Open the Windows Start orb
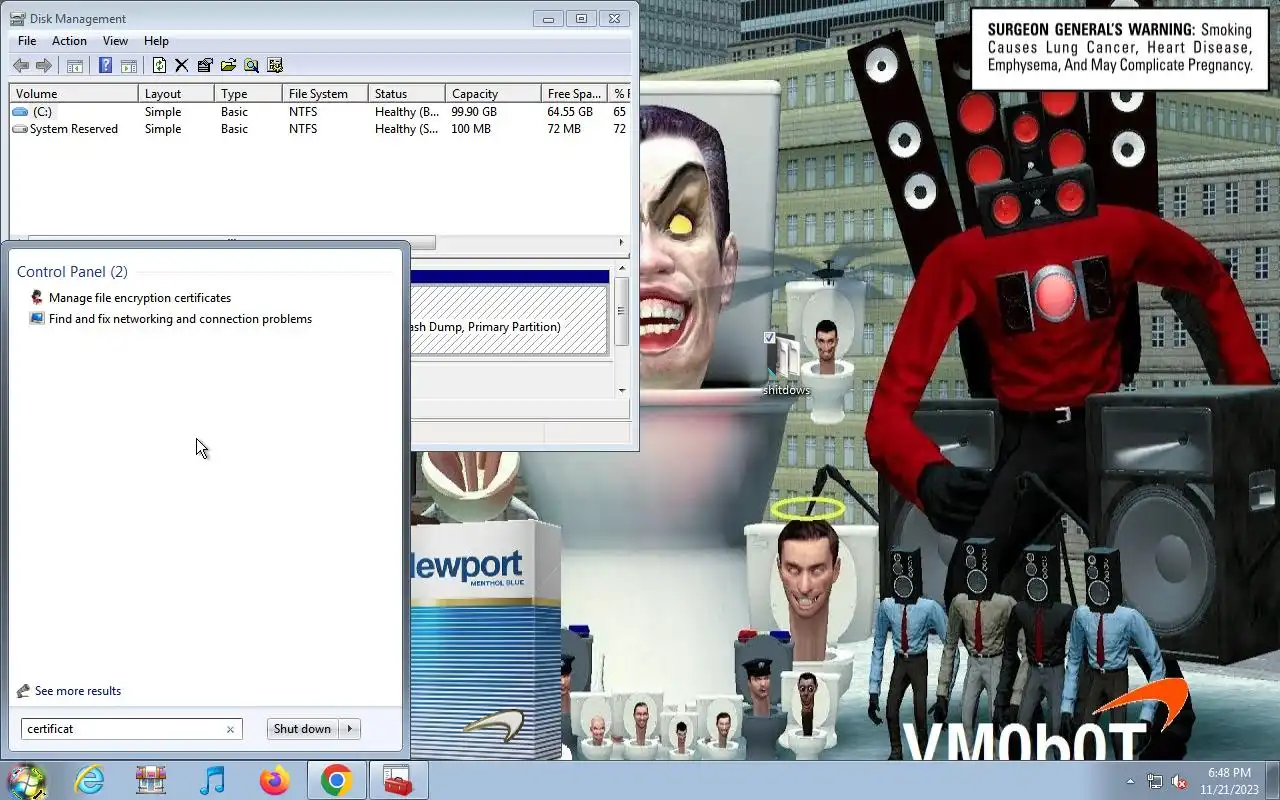The height and width of the screenshot is (800, 1280). point(26,781)
